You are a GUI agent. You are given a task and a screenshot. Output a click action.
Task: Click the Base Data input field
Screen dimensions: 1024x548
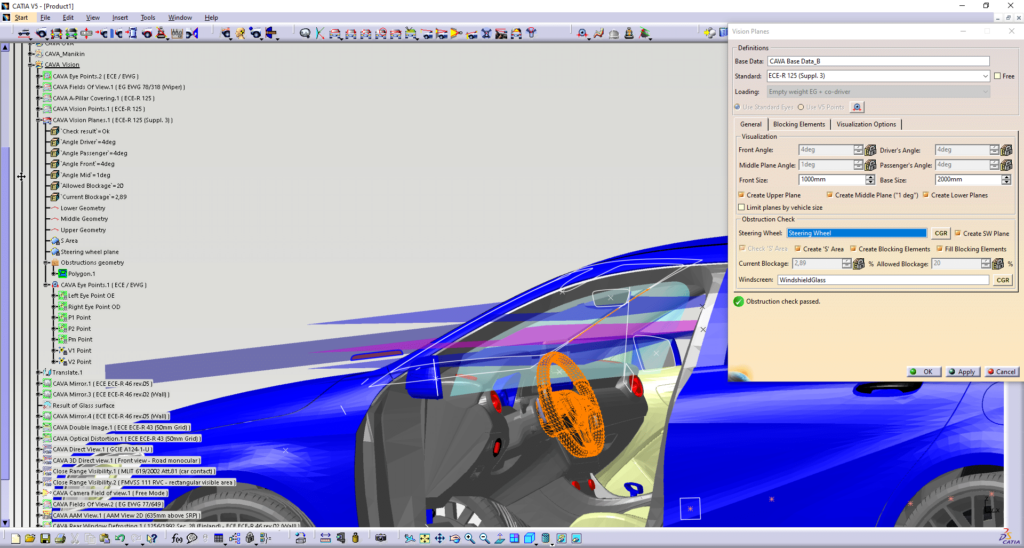tap(878, 61)
